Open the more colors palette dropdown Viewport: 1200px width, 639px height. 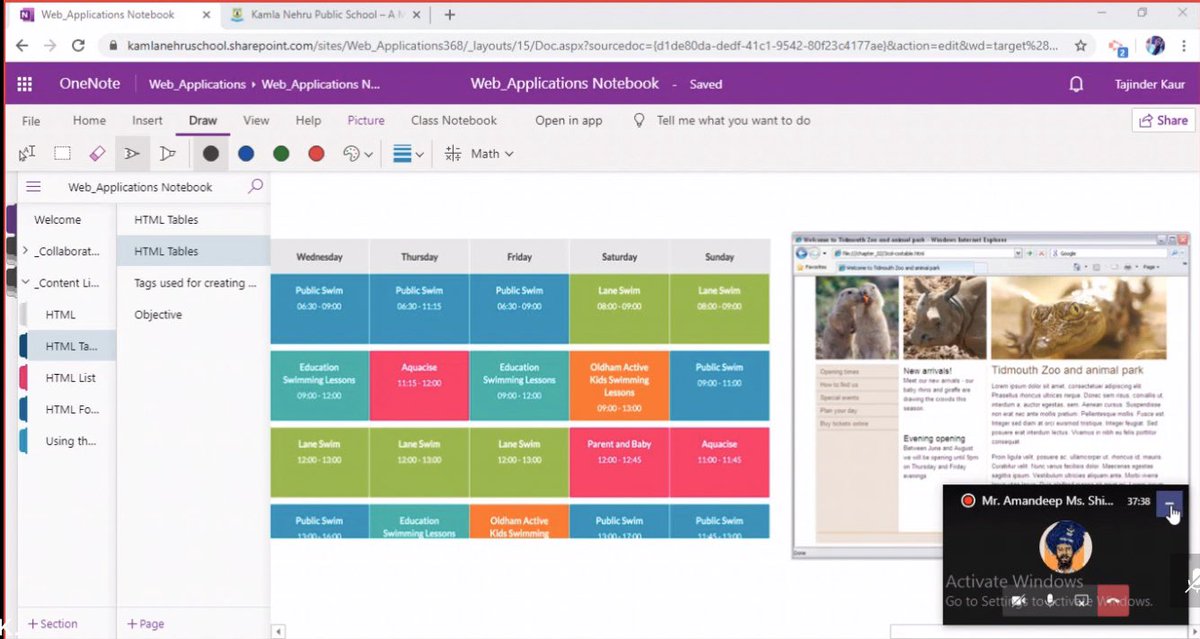click(x=358, y=153)
